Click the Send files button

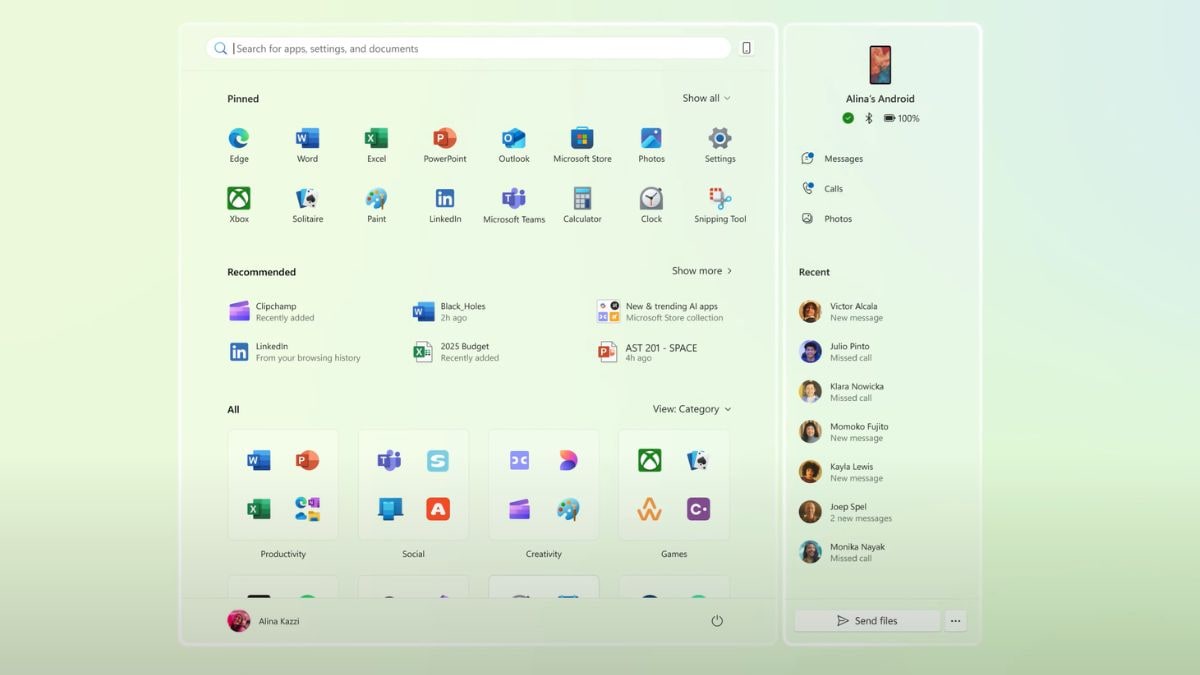[867, 621]
